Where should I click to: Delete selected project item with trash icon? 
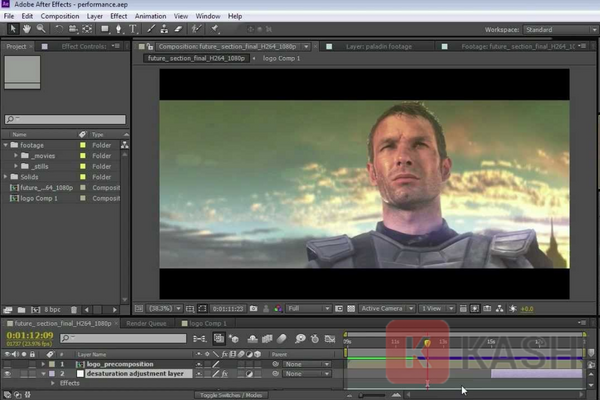pyautogui.click(x=74, y=310)
